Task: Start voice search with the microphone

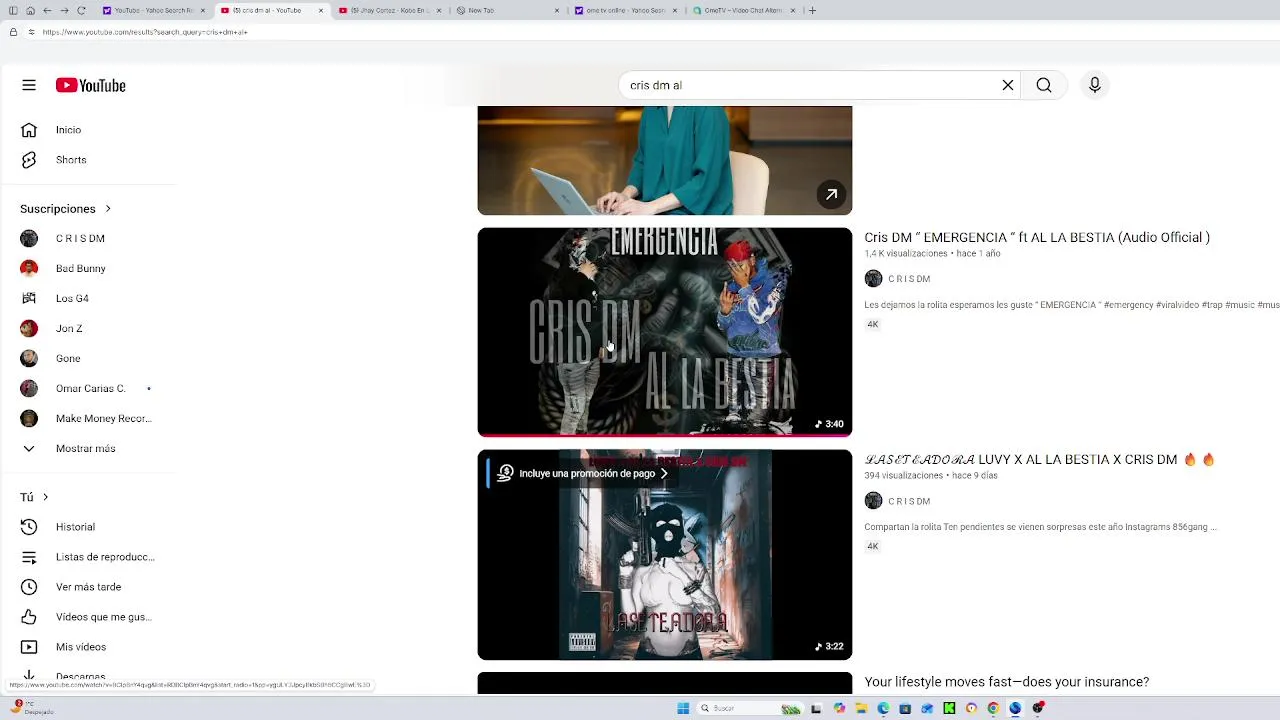Action: (x=1095, y=86)
